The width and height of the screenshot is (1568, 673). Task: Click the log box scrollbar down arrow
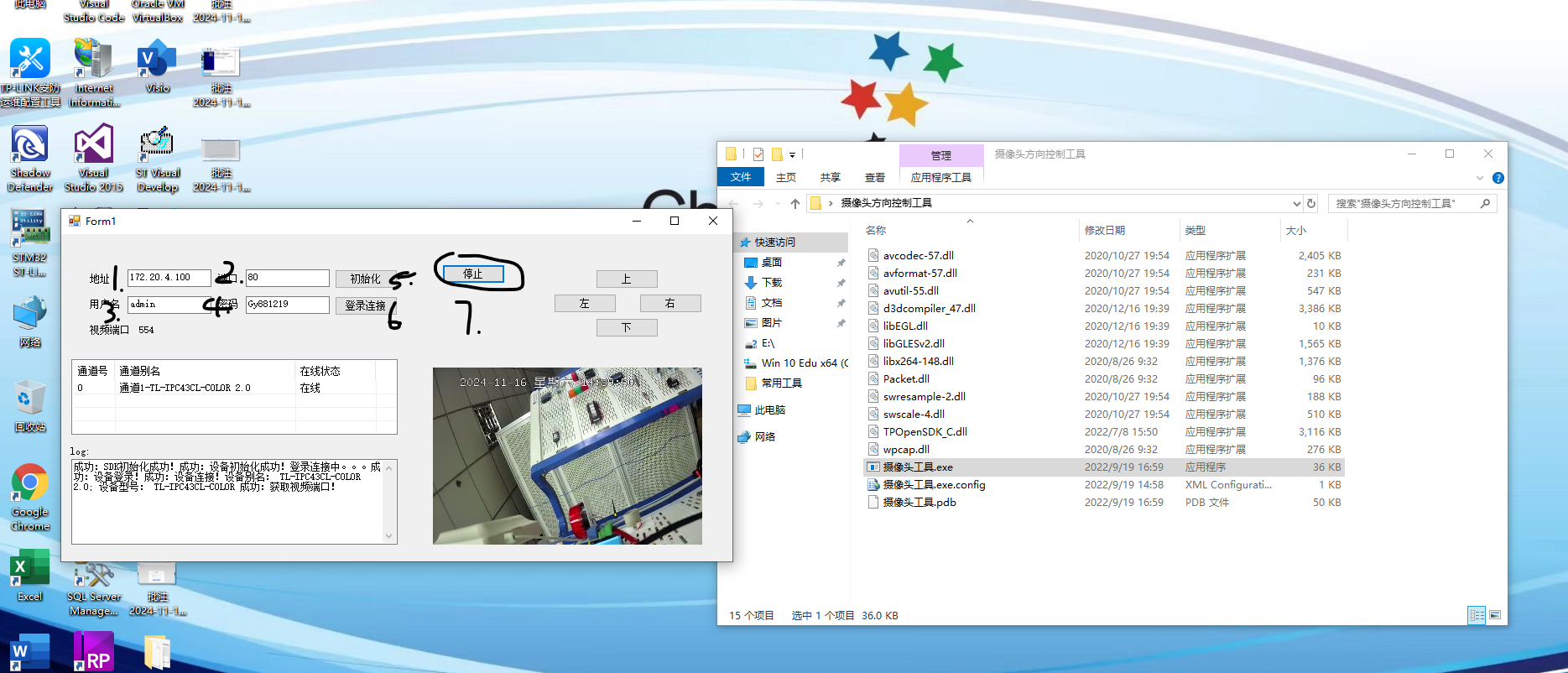tap(389, 536)
